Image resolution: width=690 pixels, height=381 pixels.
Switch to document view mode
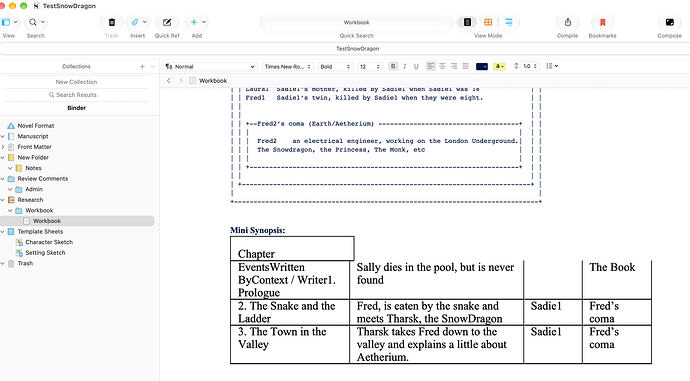(467, 22)
